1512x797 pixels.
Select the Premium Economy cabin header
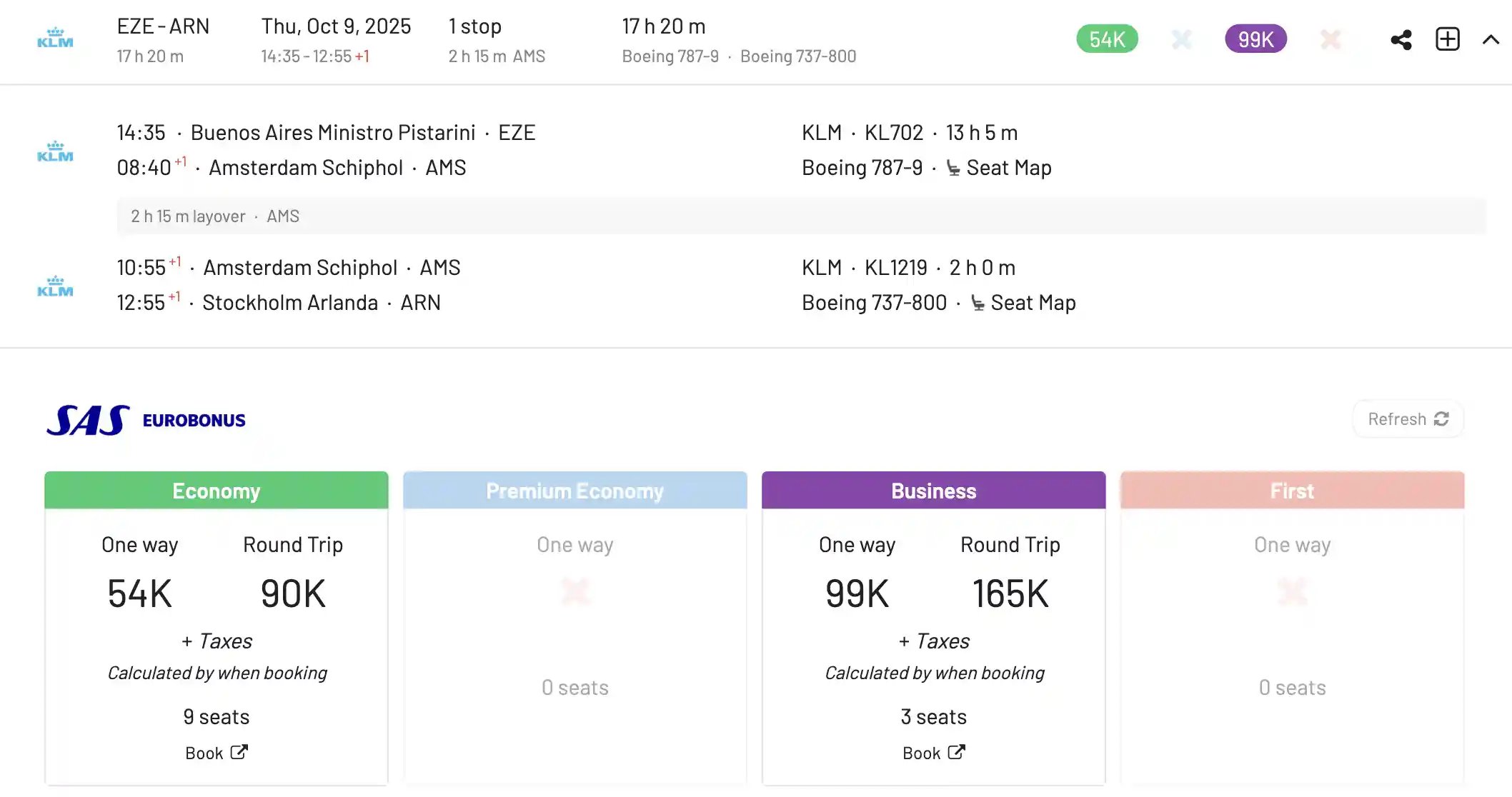[x=575, y=491]
